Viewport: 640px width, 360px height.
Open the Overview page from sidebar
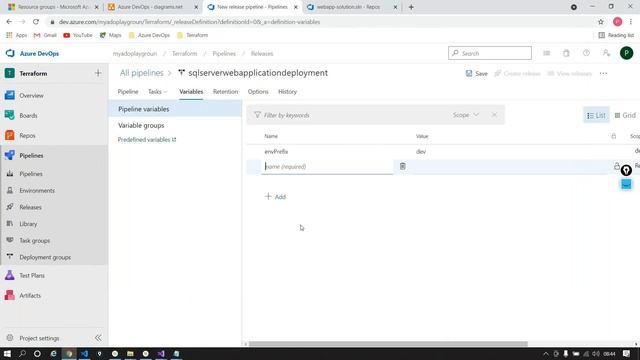(x=31, y=96)
